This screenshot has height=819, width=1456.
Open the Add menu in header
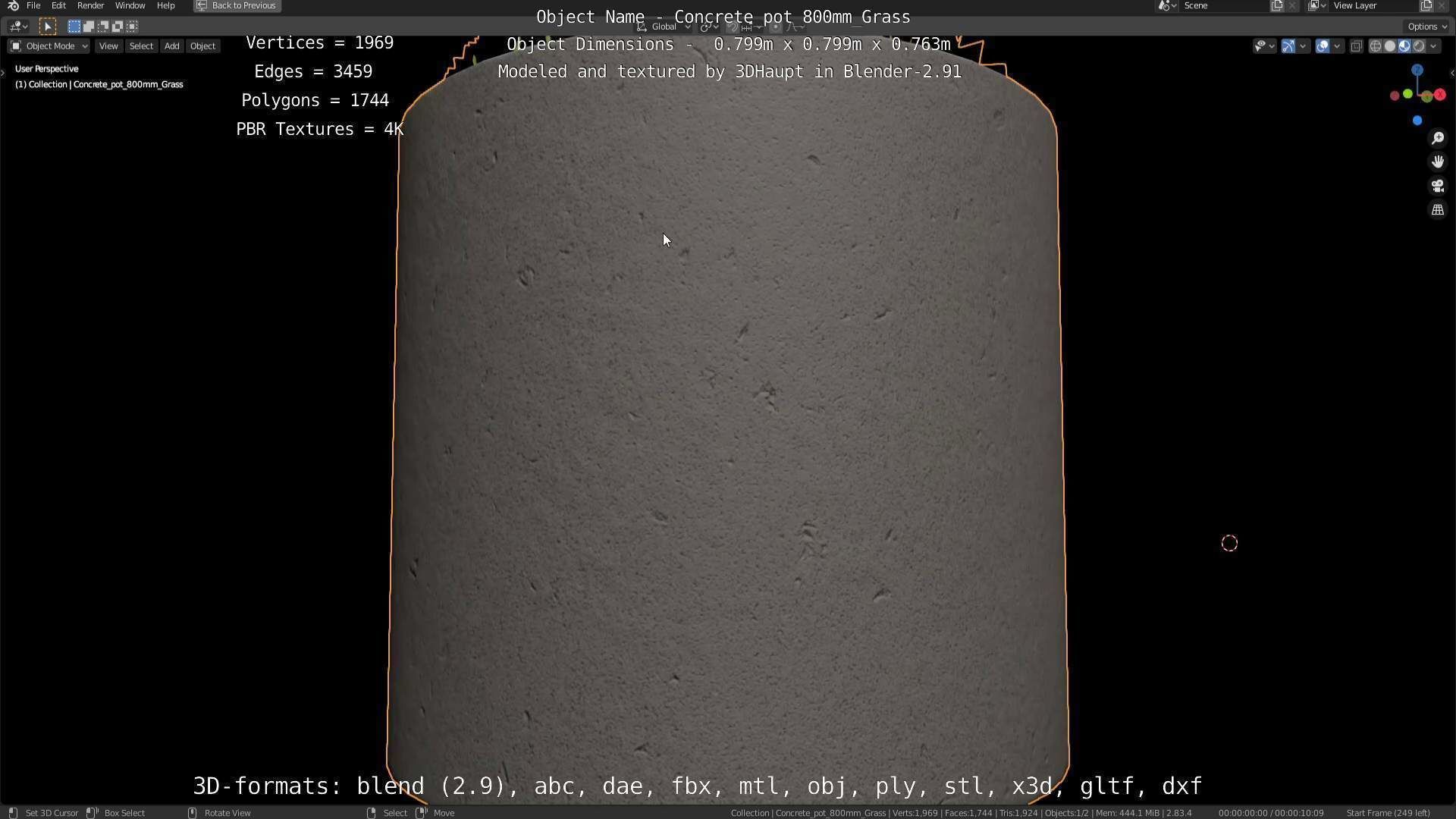point(171,46)
